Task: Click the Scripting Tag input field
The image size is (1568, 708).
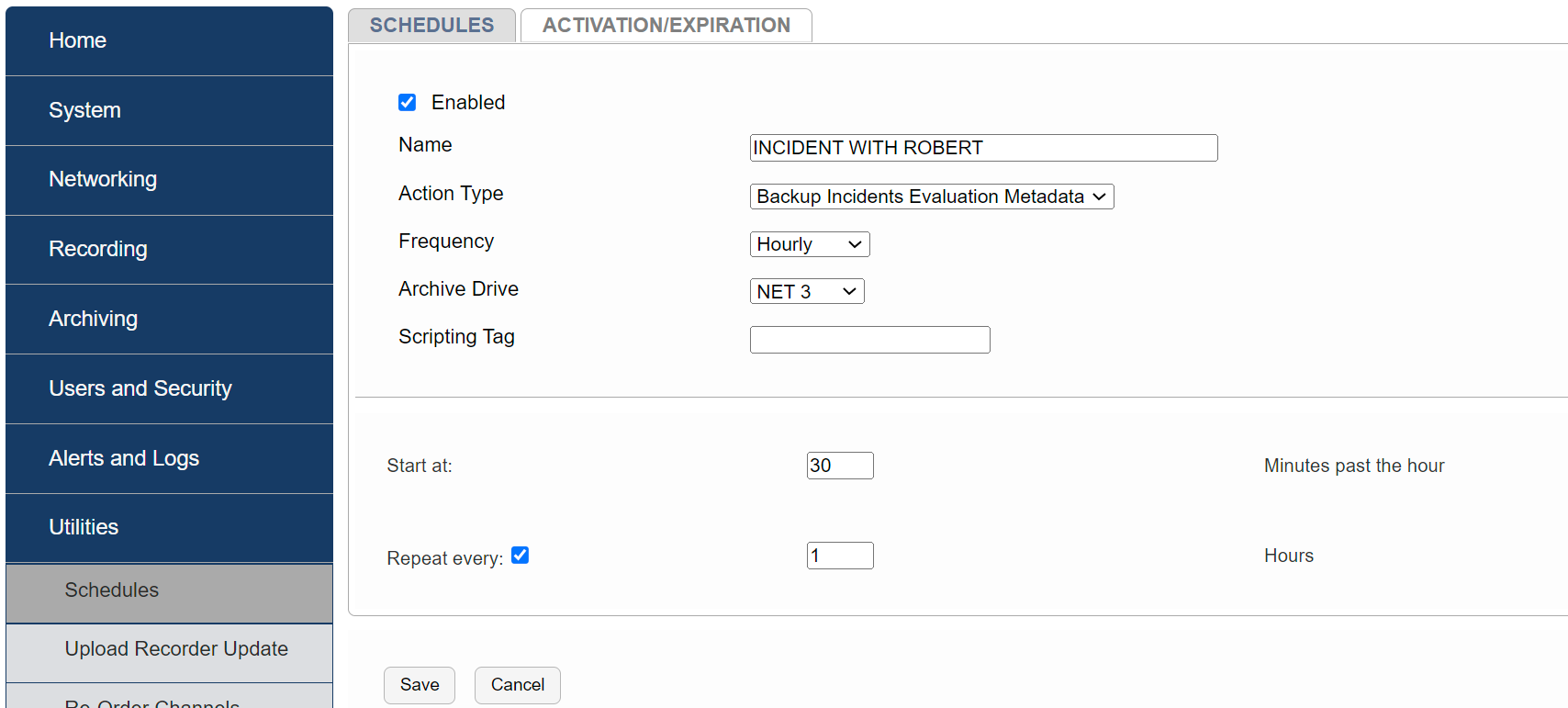Action: (x=869, y=339)
